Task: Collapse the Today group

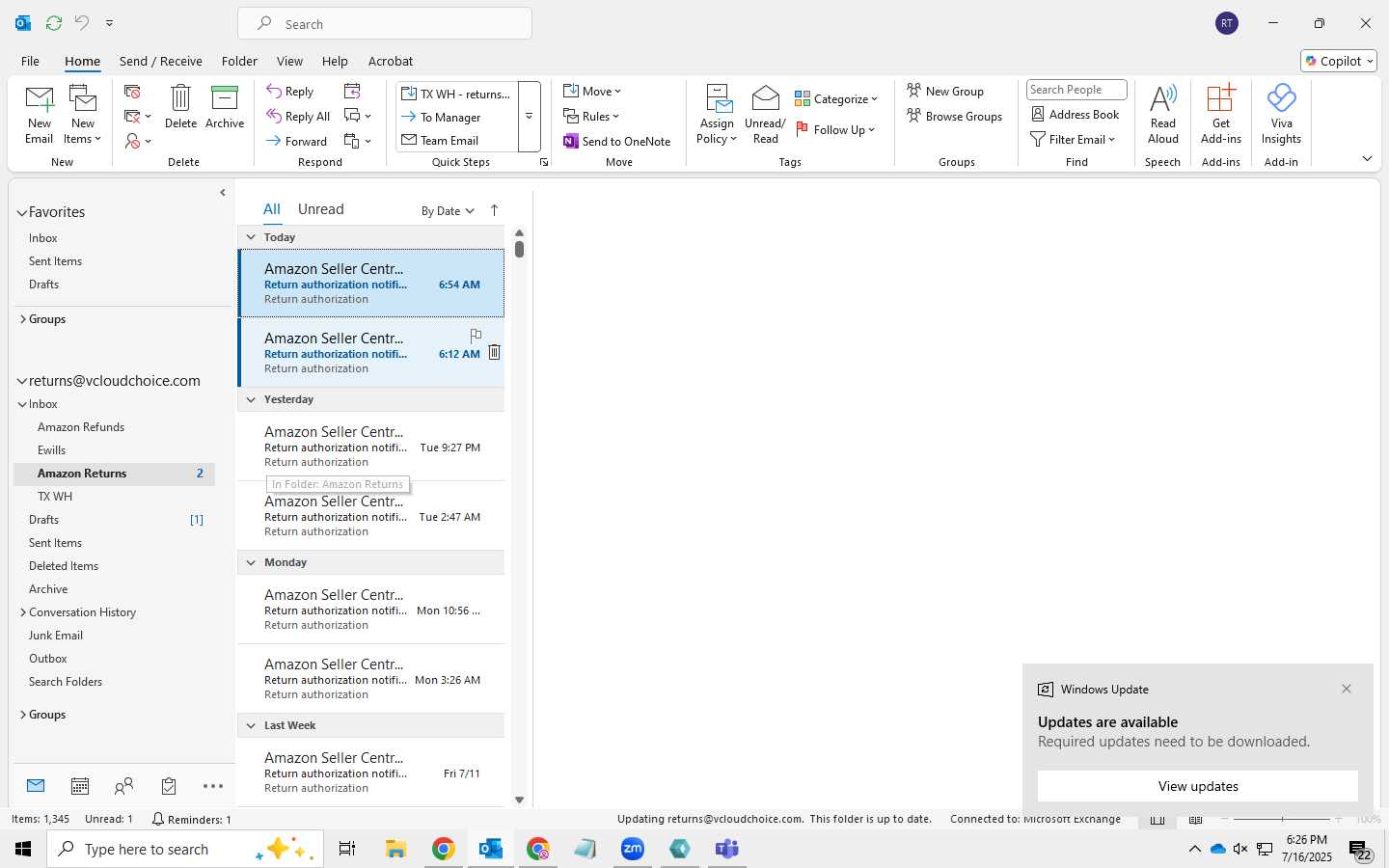Action: tap(251, 237)
